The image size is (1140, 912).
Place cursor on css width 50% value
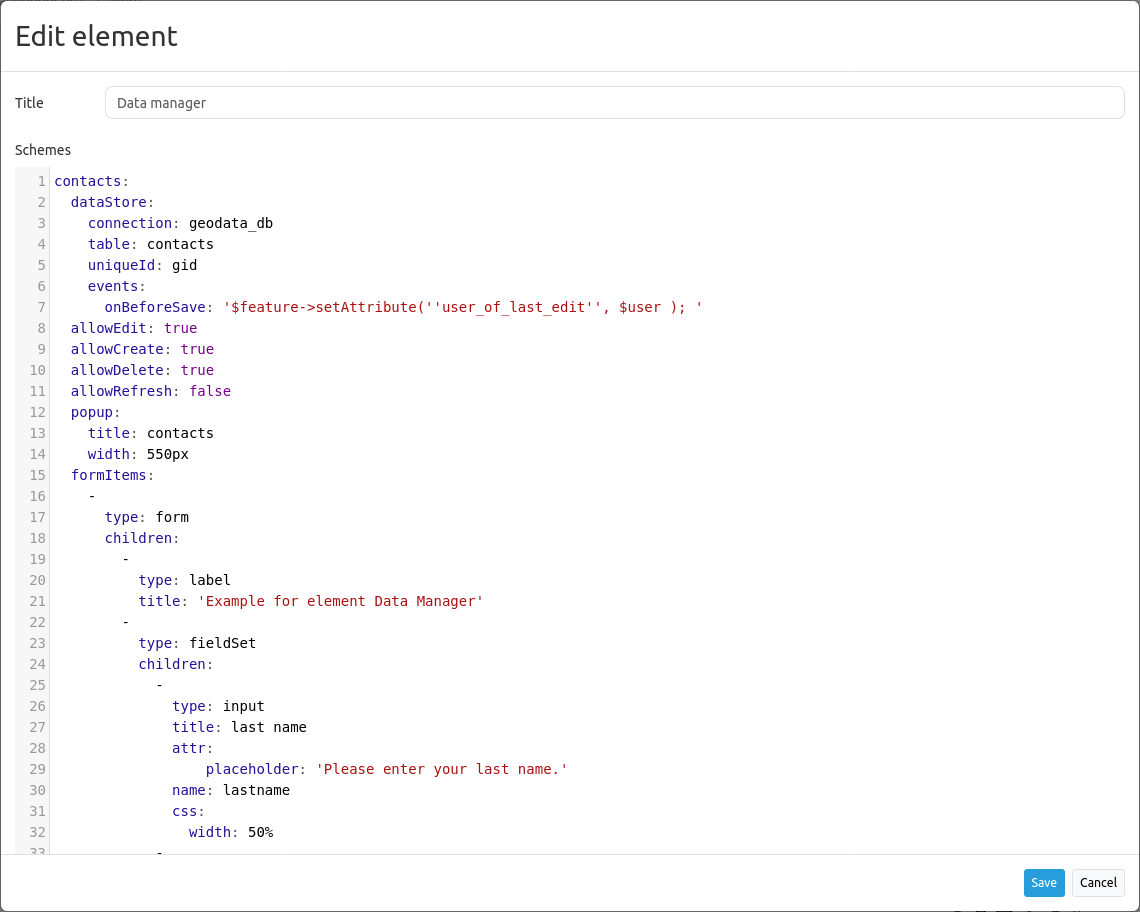click(x=260, y=833)
